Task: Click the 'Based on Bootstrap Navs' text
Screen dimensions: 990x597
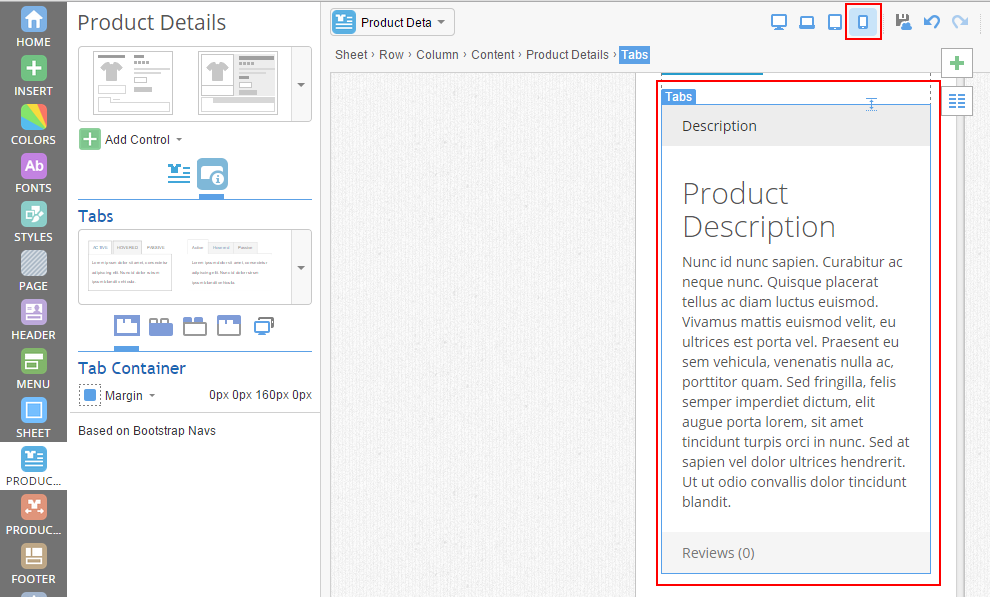Action: pos(147,430)
